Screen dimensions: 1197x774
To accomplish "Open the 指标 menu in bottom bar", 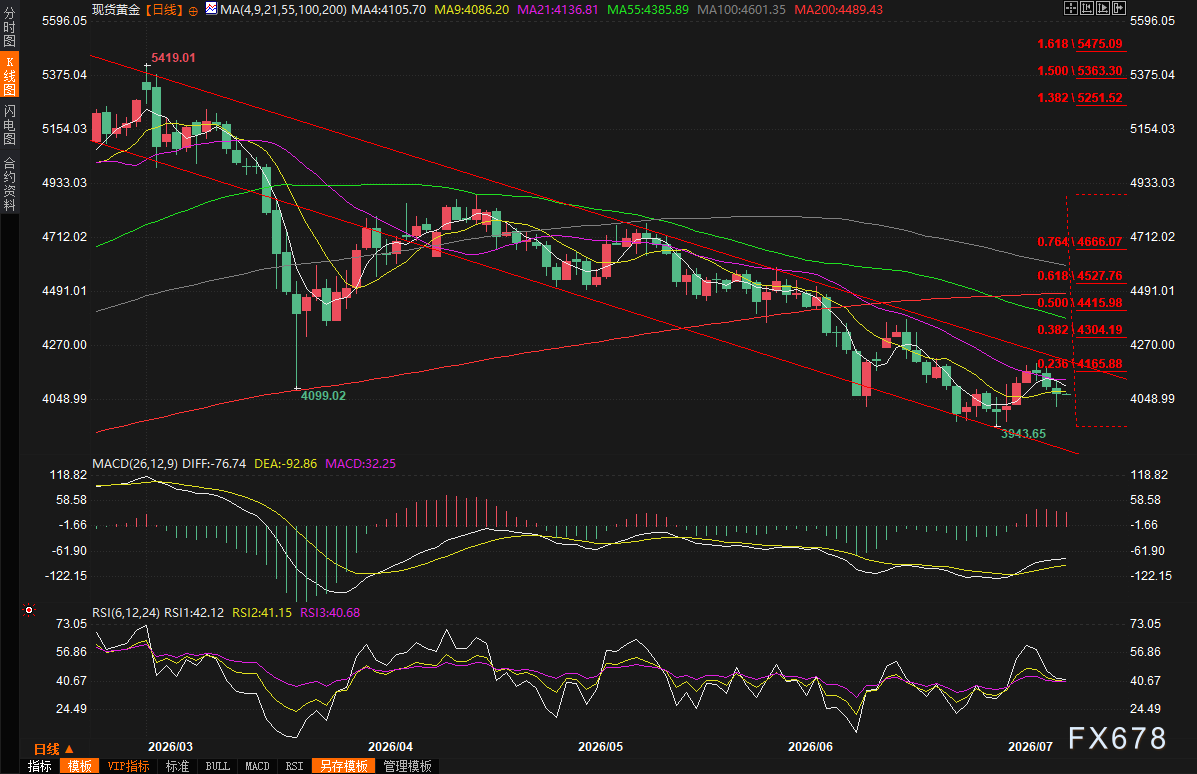I will [x=40, y=766].
